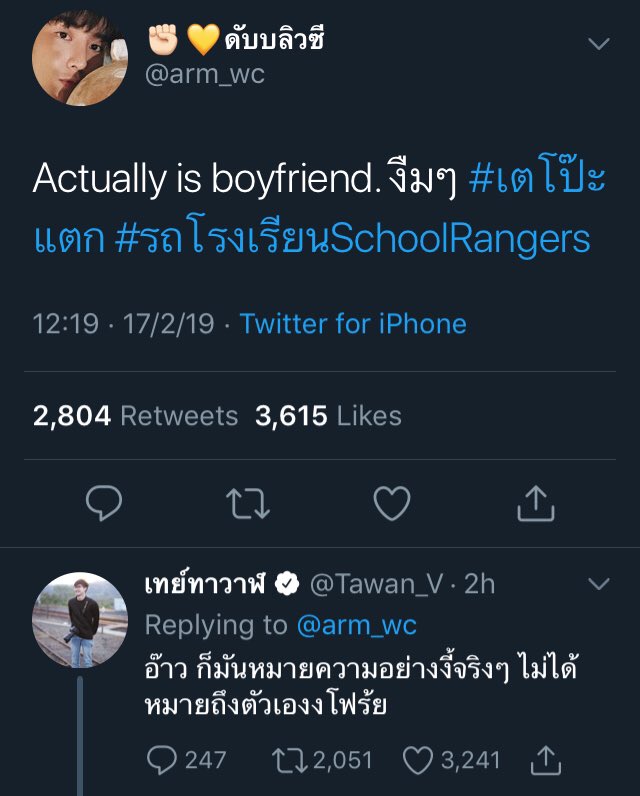This screenshot has width=640, height=796.
Task: Open arm_wc profile picture
Action: pos(81,60)
